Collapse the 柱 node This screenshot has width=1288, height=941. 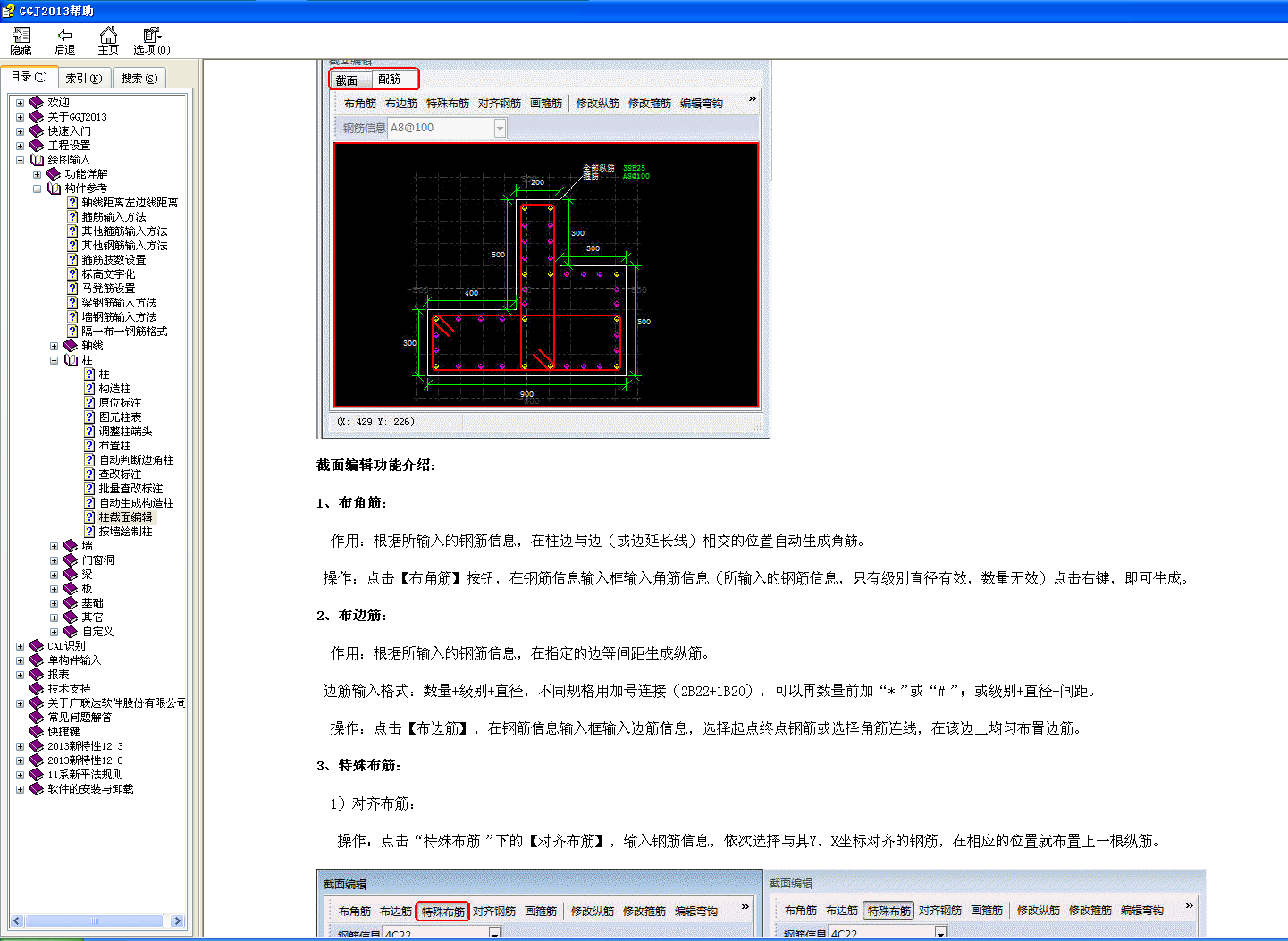click(x=54, y=360)
